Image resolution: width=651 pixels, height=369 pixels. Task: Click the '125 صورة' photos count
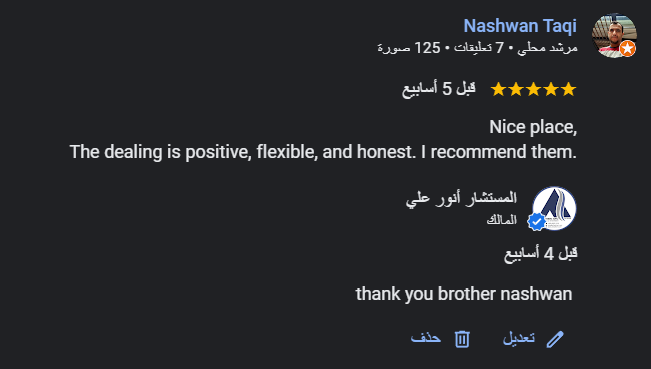(x=409, y=48)
